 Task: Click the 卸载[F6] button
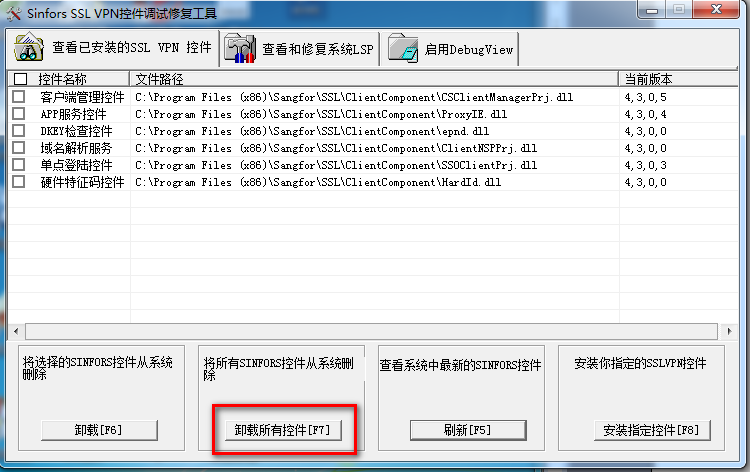click(x=99, y=430)
